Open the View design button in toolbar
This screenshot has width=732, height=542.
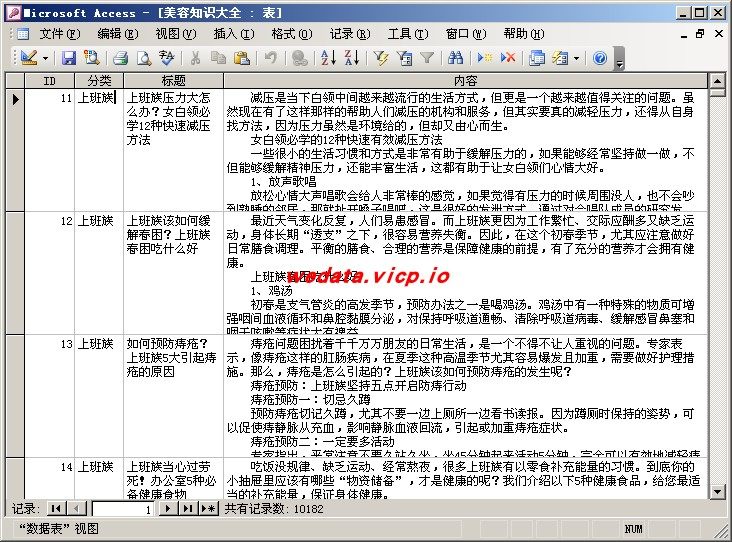(29, 58)
